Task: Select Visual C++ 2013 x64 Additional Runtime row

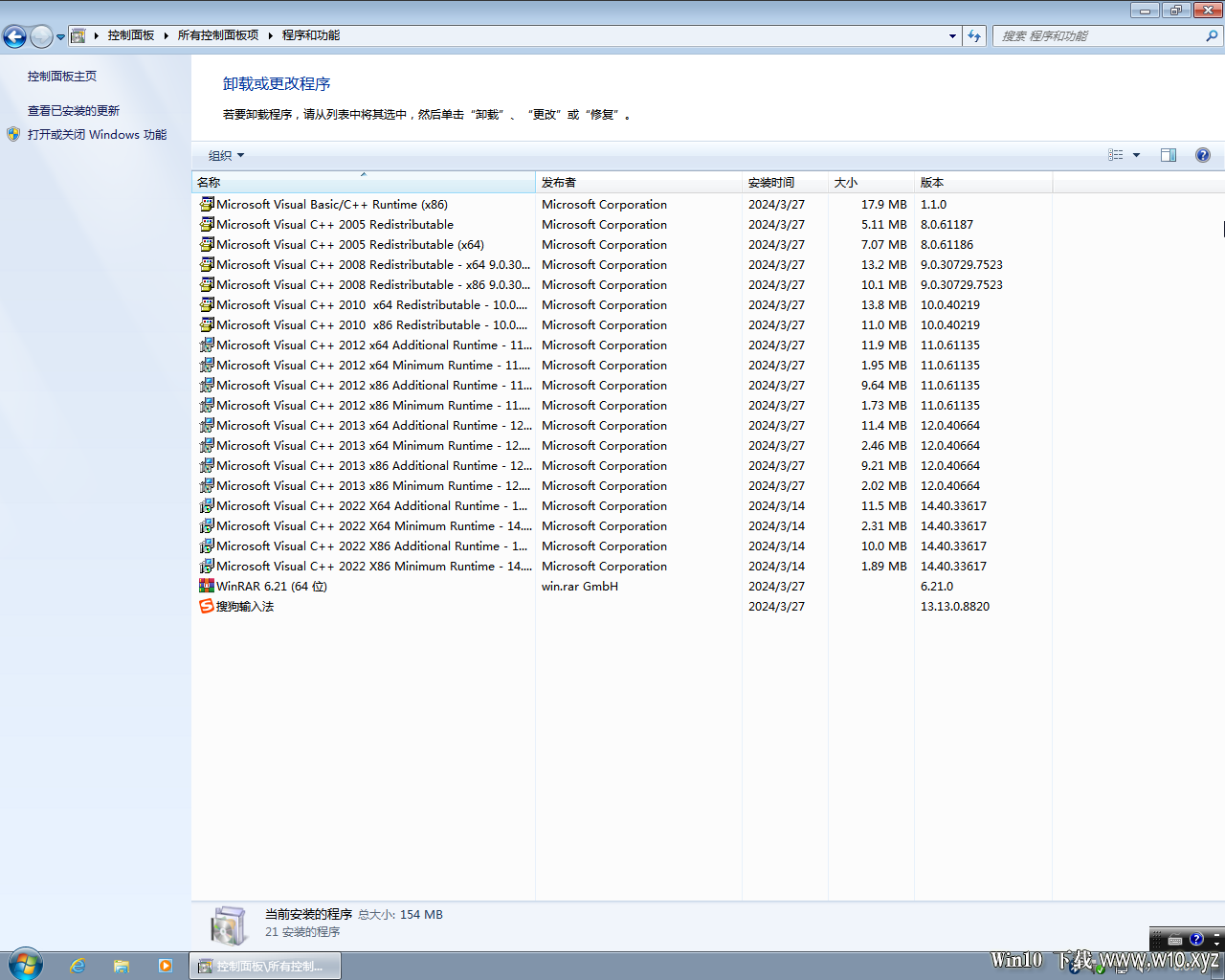Action: (x=622, y=425)
